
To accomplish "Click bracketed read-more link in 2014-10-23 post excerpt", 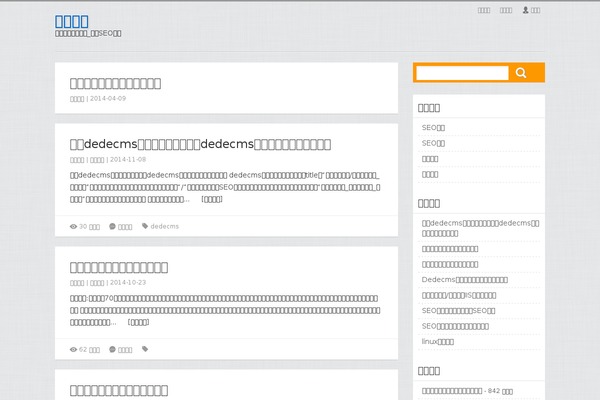I will point(138,322).
